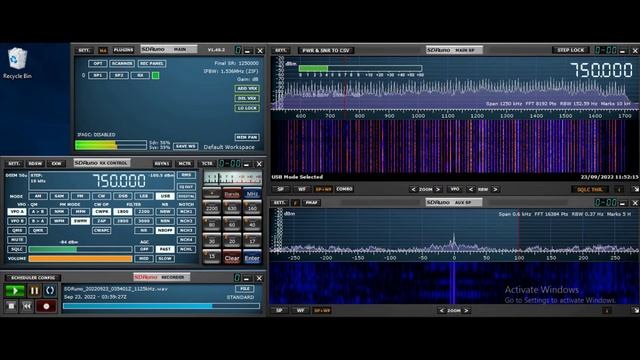Switch to VFO B
The image size is (640, 360).
tap(17, 221)
